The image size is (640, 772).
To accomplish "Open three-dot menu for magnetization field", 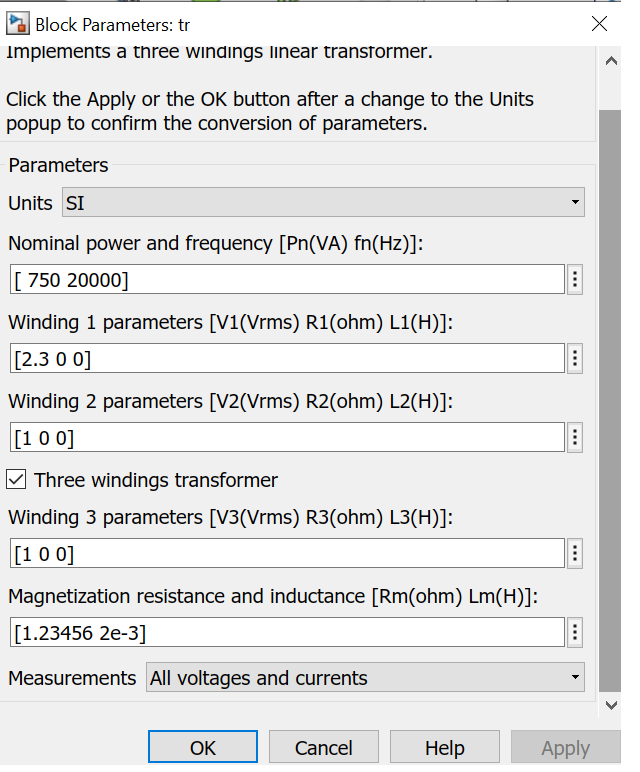I will tap(575, 632).
